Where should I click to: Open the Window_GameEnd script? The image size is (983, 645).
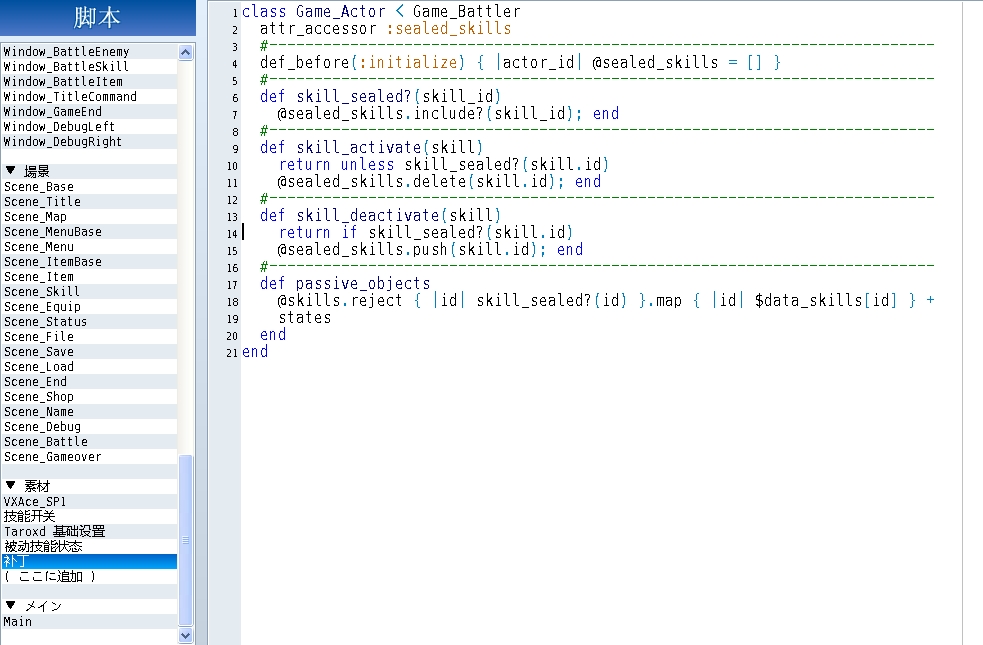tap(90, 112)
